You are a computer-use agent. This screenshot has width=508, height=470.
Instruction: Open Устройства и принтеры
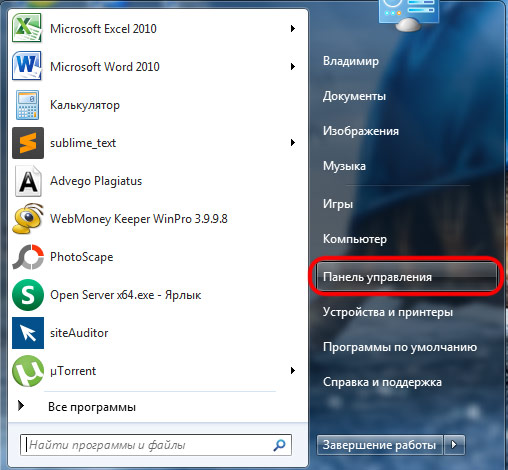(x=388, y=312)
